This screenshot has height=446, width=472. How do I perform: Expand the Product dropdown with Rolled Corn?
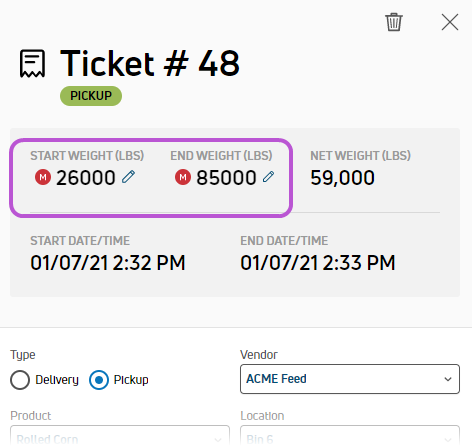coord(120,435)
